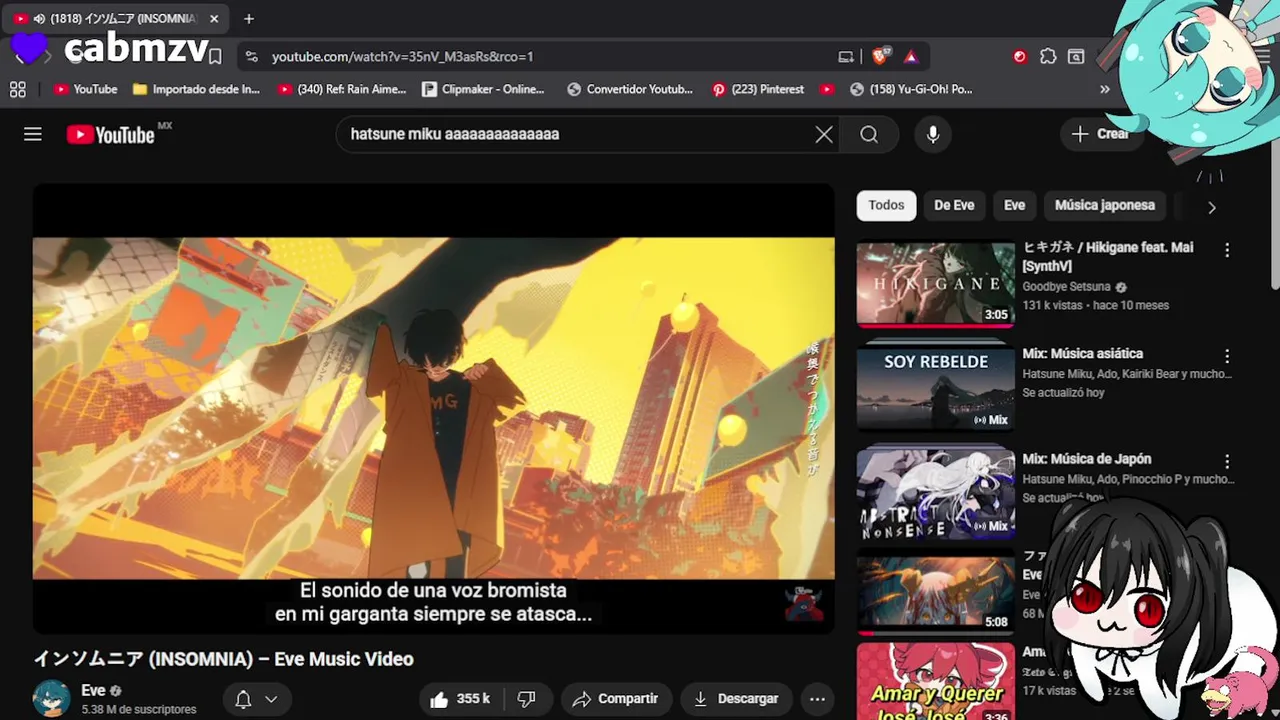Screen dimensions: 1280x720
Task: Open the (223) Pinterest bookmark
Action: pos(758,89)
